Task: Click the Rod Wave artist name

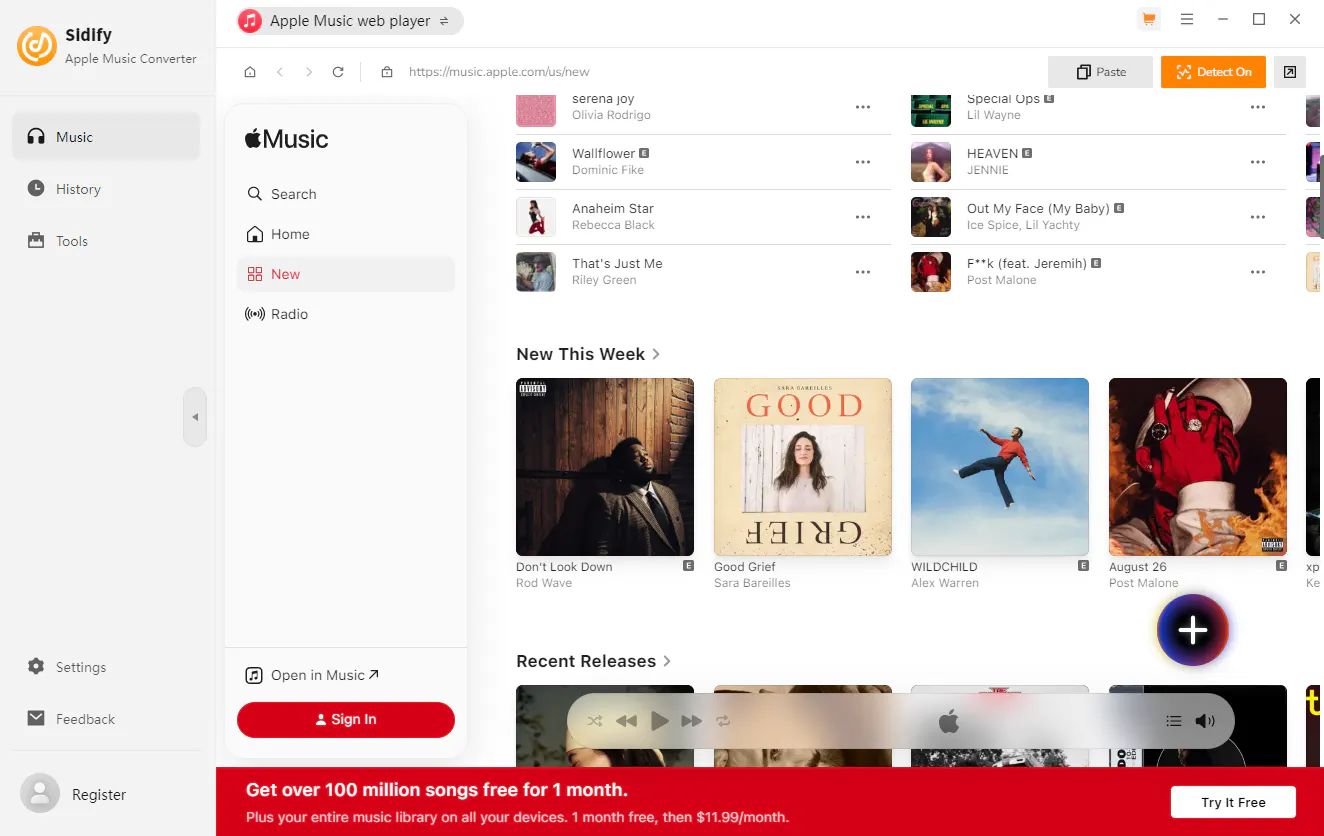Action: [544, 583]
